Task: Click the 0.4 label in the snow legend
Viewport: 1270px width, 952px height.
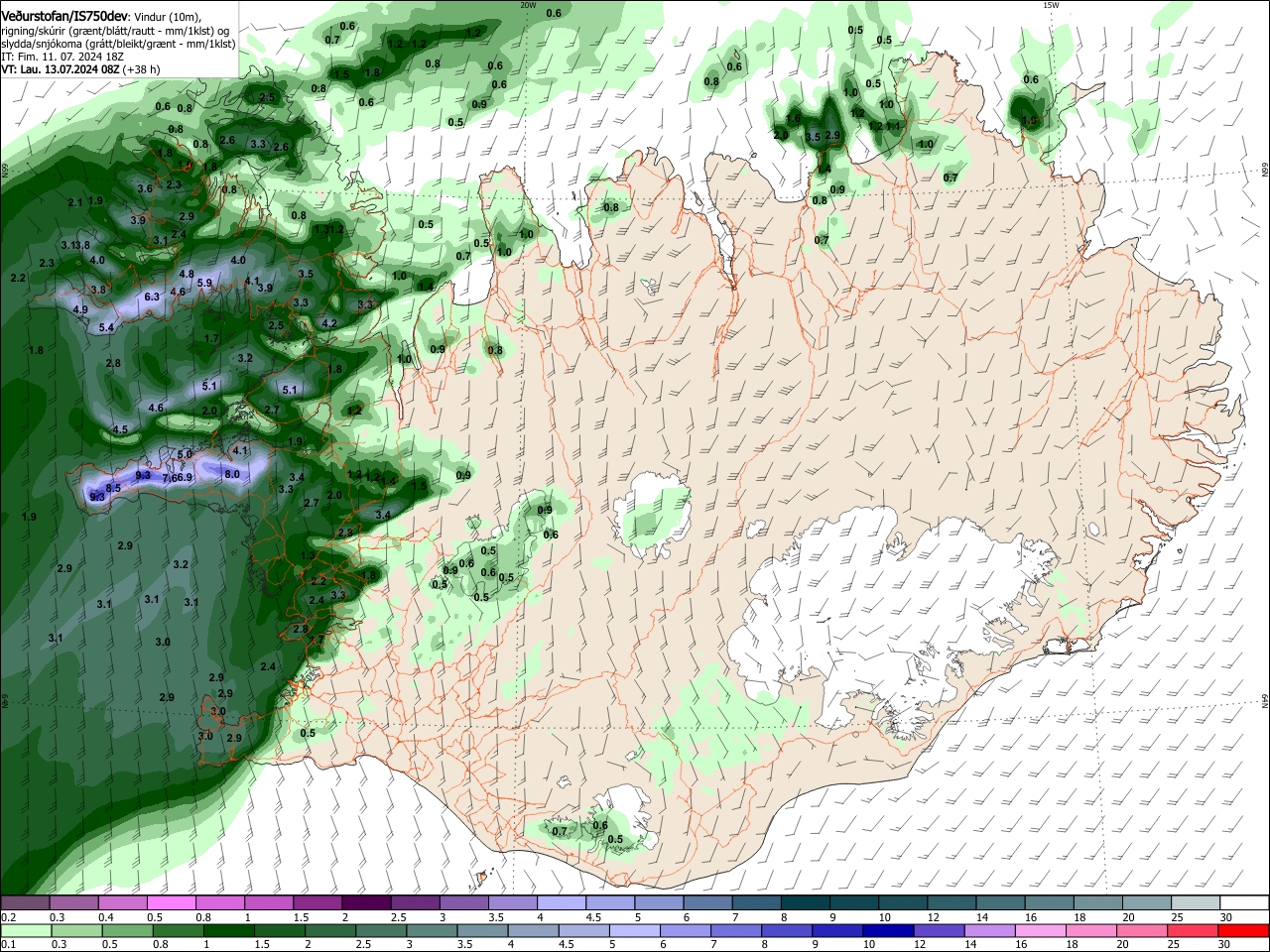Action: [105, 917]
